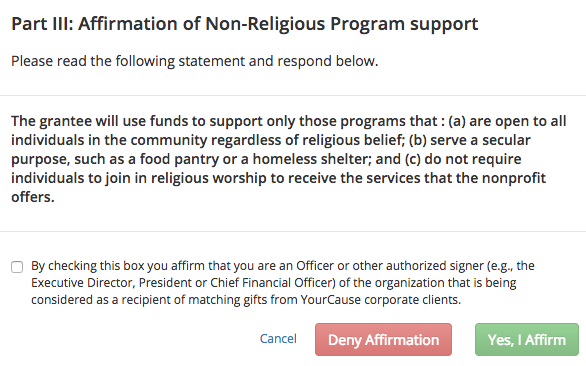Click the word "YourCause" in the checkbox label
This screenshot has width=586, height=366.
coord(331,300)
